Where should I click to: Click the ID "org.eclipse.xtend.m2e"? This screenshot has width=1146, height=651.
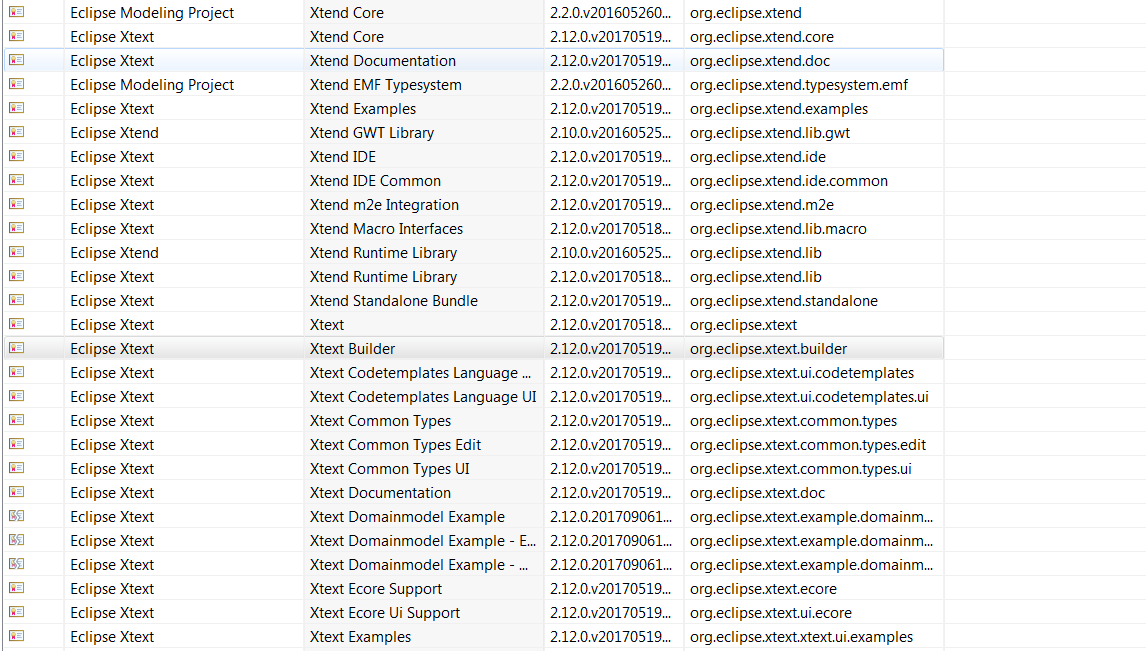click(x=762, y=206)
